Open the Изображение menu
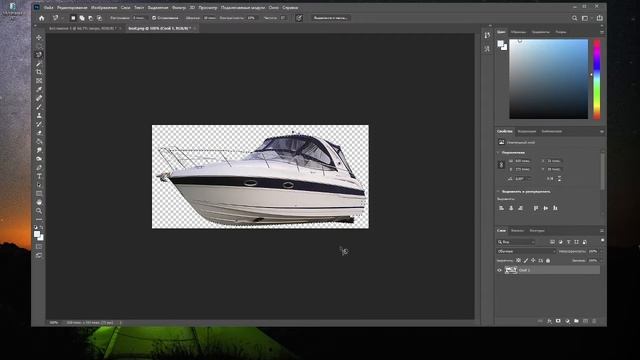The image size is (640, 360). pyautogui.click(x=104, y=7)
